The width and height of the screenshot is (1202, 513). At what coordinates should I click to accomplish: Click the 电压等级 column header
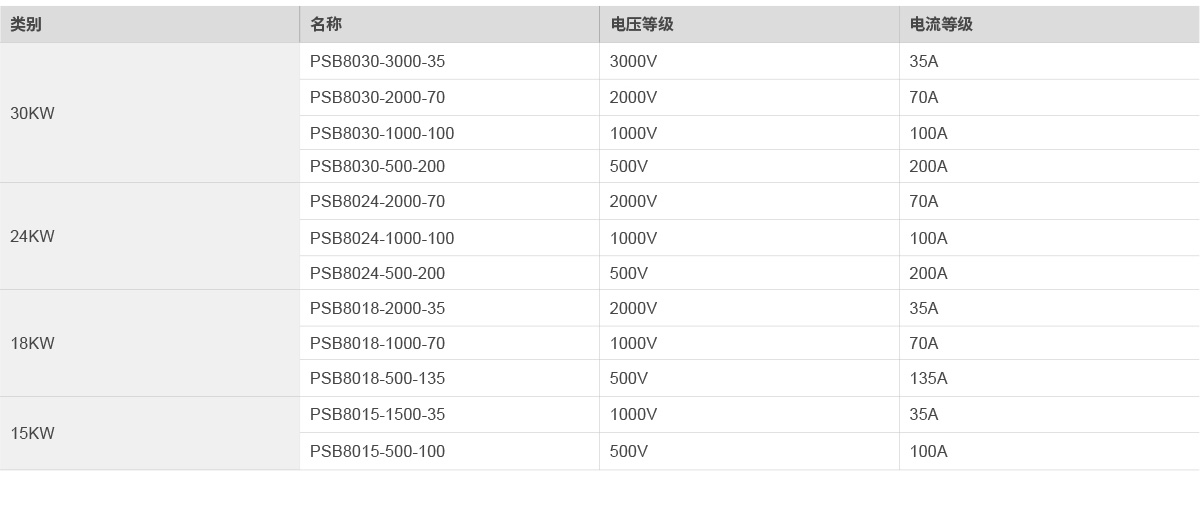(x=641, y=25)
